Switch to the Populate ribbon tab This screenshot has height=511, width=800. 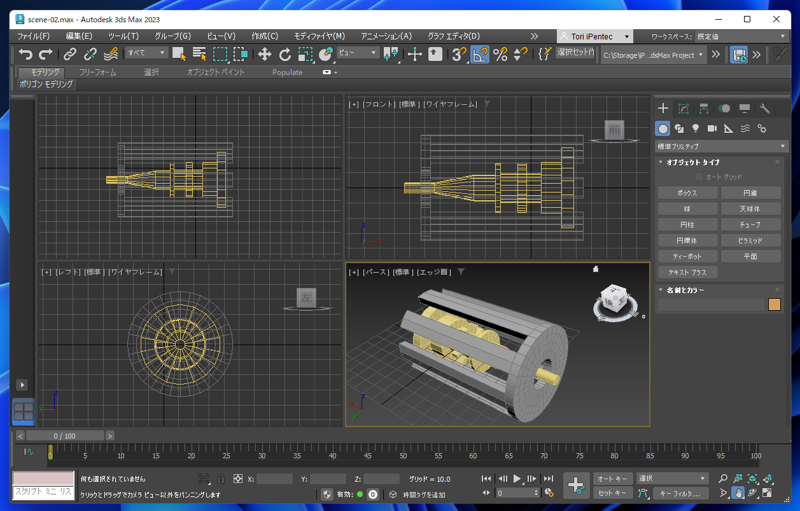pos(287,72)
